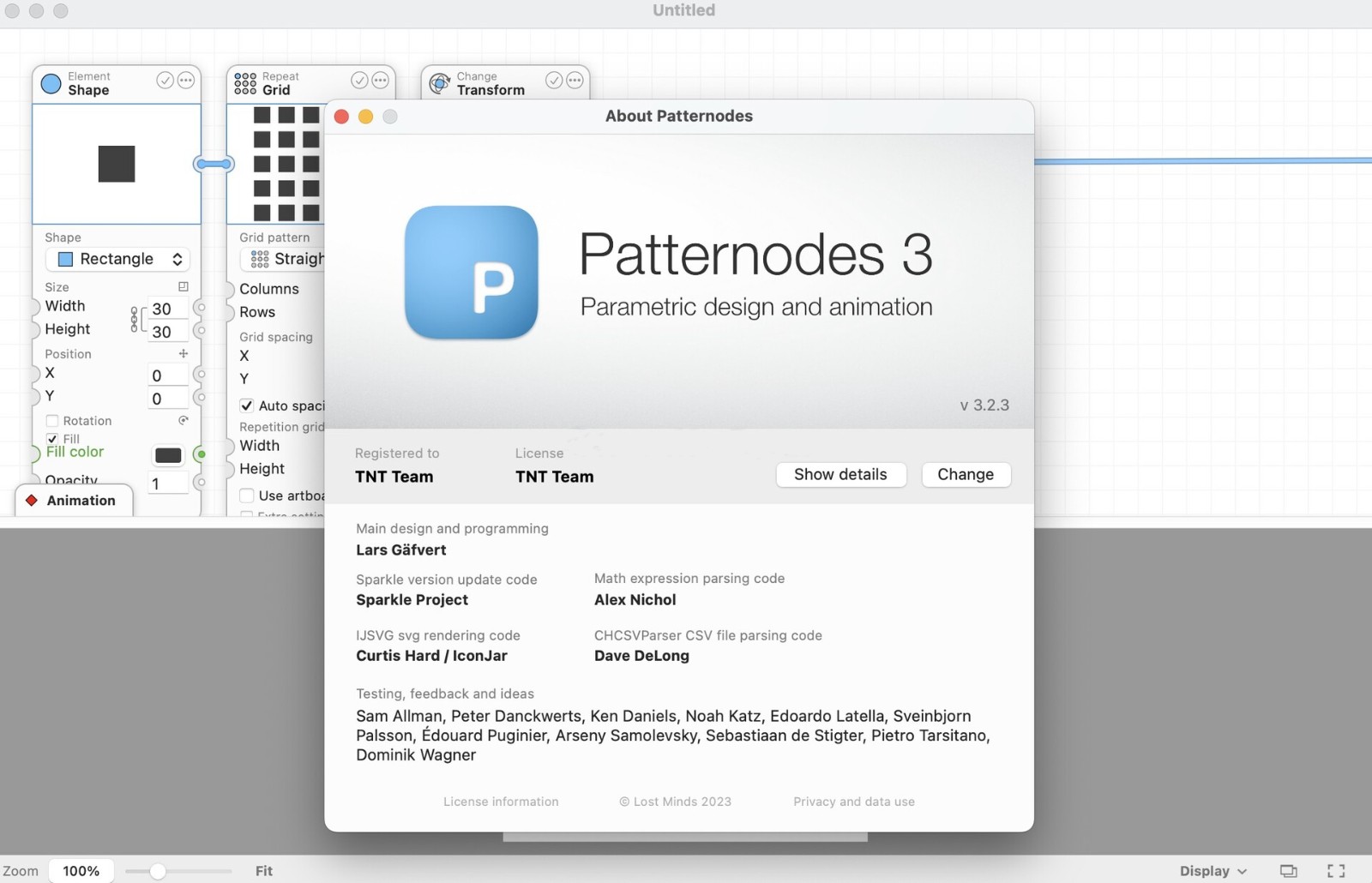Click the Rotation dial icon
Image resolution: width=1372 pixels, height=883 pixels.
183,420
